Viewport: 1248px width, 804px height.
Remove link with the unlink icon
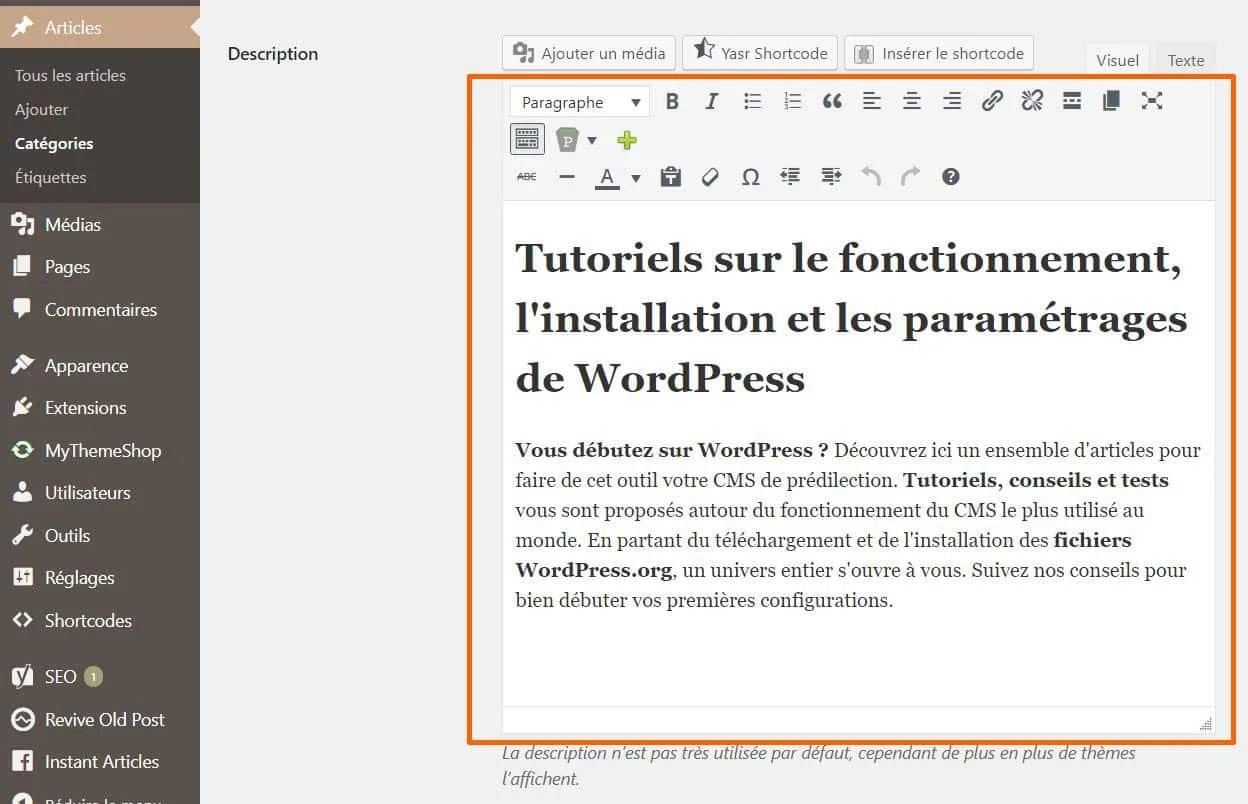[1032, 101]
